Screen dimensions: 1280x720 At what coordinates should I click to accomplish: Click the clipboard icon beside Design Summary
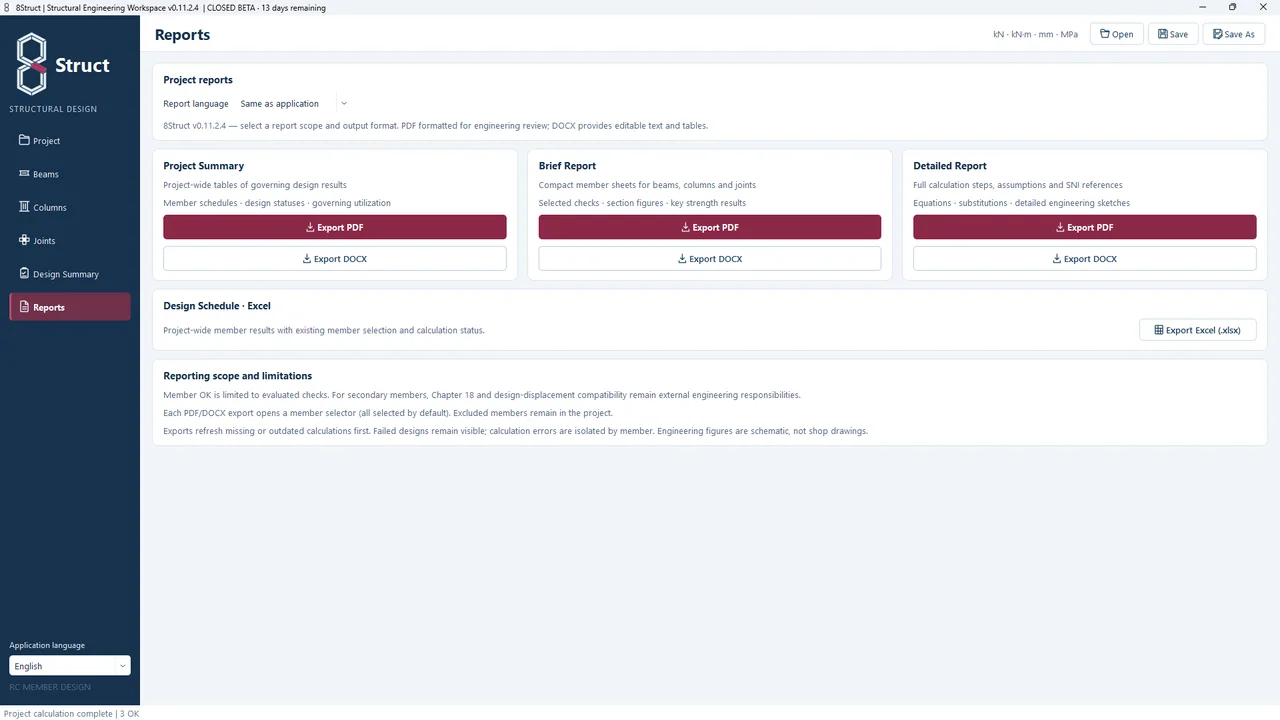click(25, 273)
